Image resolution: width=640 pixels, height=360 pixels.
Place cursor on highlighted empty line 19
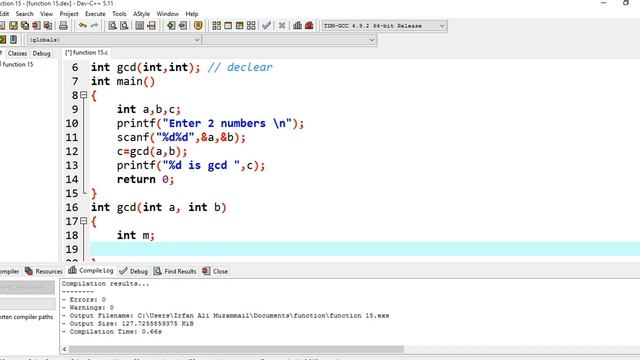(x=365, y=249)
